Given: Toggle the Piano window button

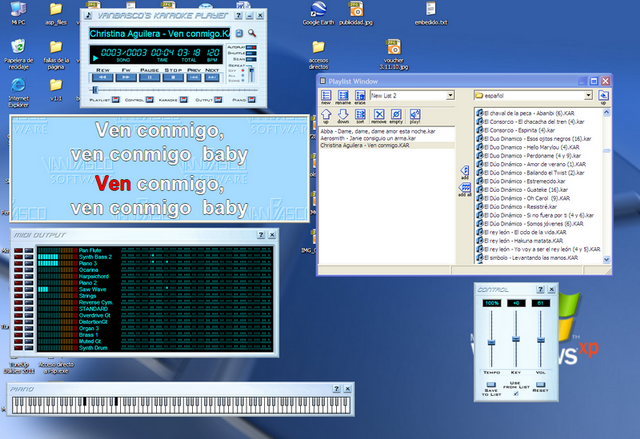Looking at the screenshot, I should [251, 100].
